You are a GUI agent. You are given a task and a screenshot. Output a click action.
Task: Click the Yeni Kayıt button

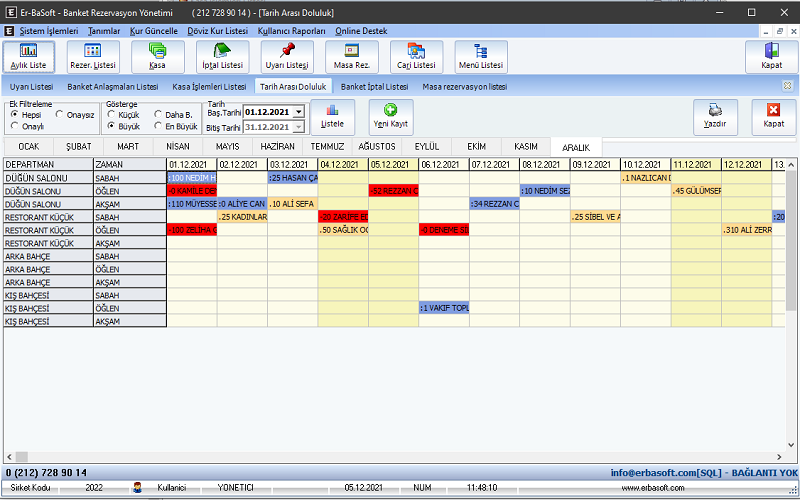[x=390, y=117]
